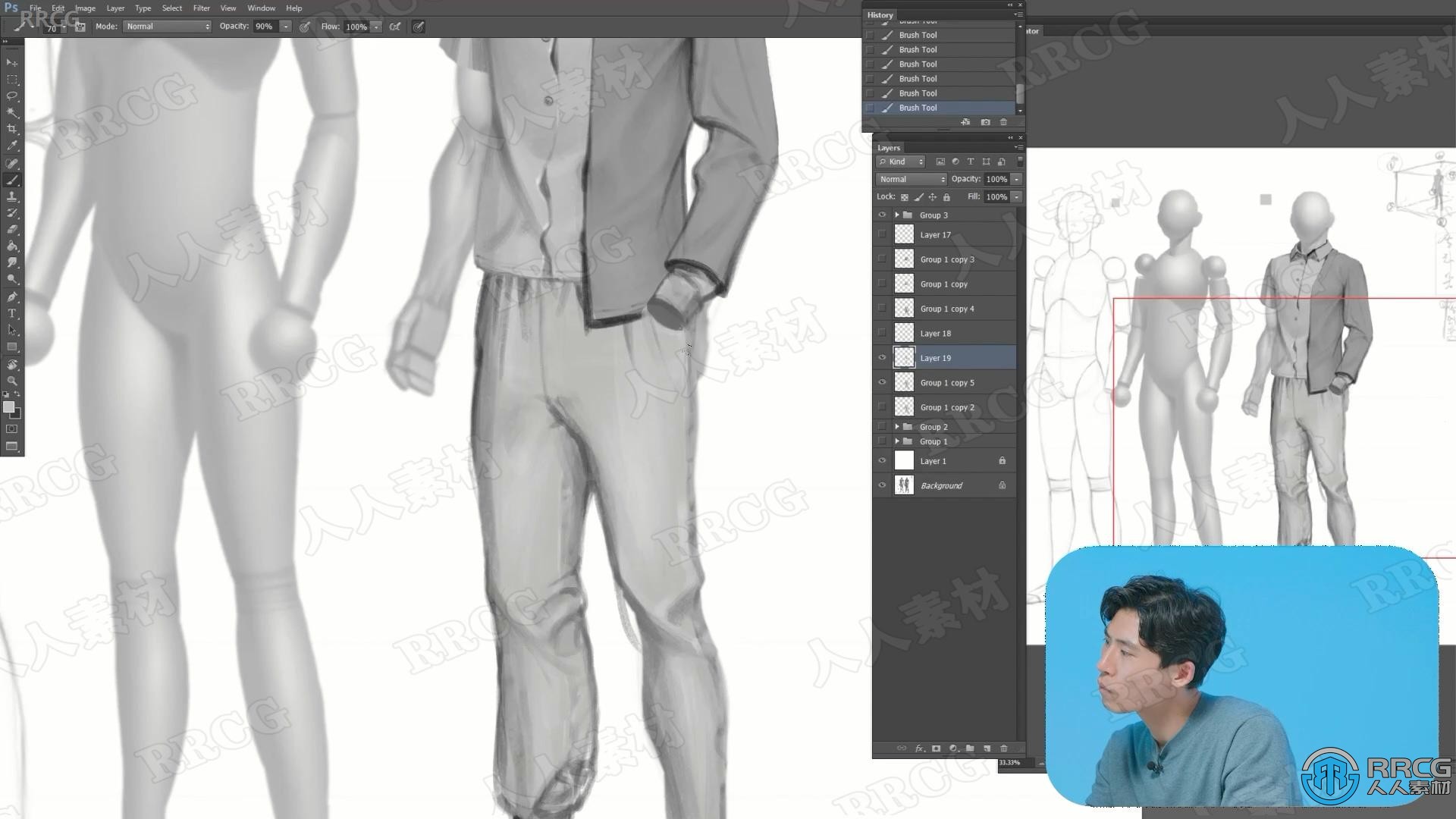Screen dimensions: 1456x819
Task: Open the Edit menu
Action: [57, 8]
